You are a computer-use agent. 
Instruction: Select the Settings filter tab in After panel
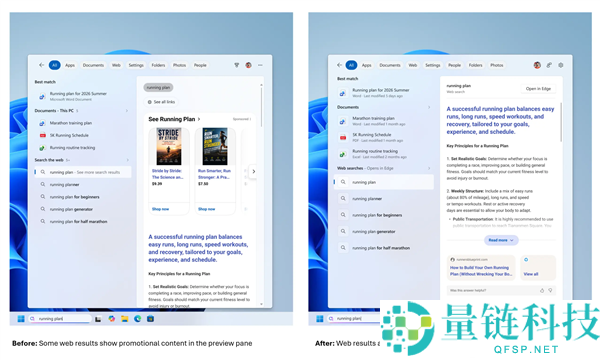[x=433, y=65]
